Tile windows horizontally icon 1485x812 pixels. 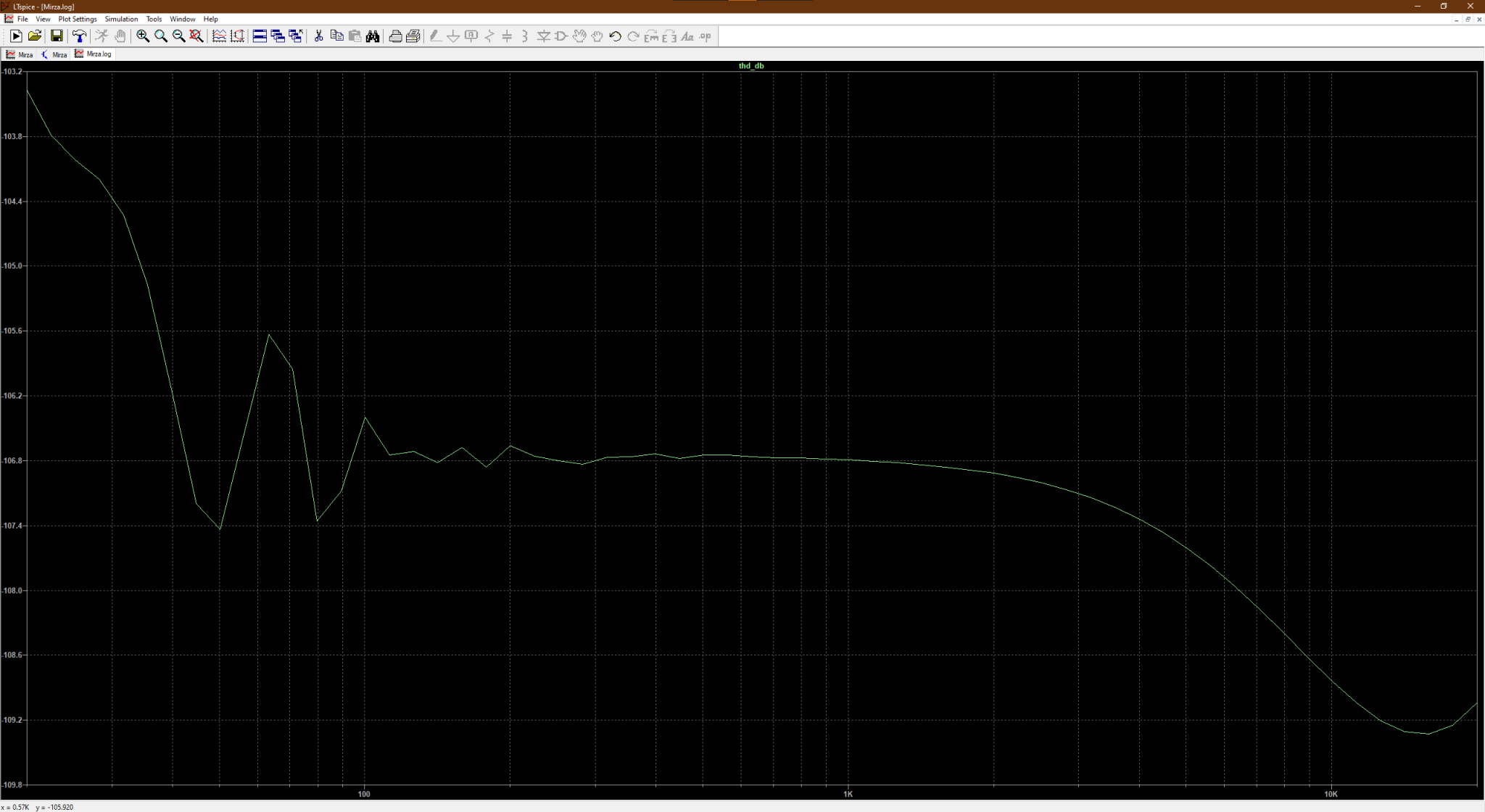coord(260,36)
